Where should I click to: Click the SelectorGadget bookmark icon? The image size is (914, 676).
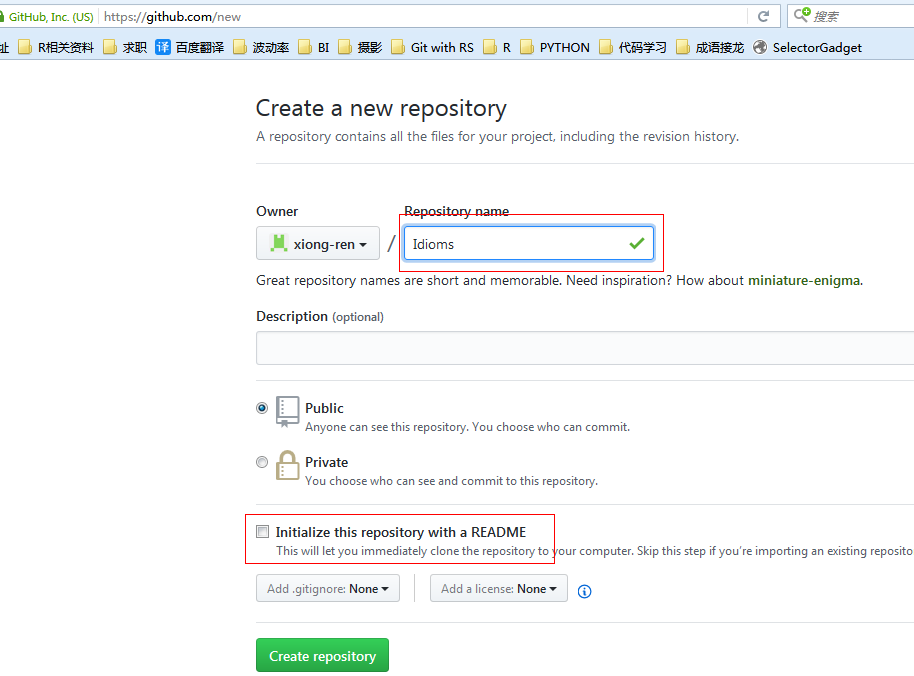click(x=760, y=47)
